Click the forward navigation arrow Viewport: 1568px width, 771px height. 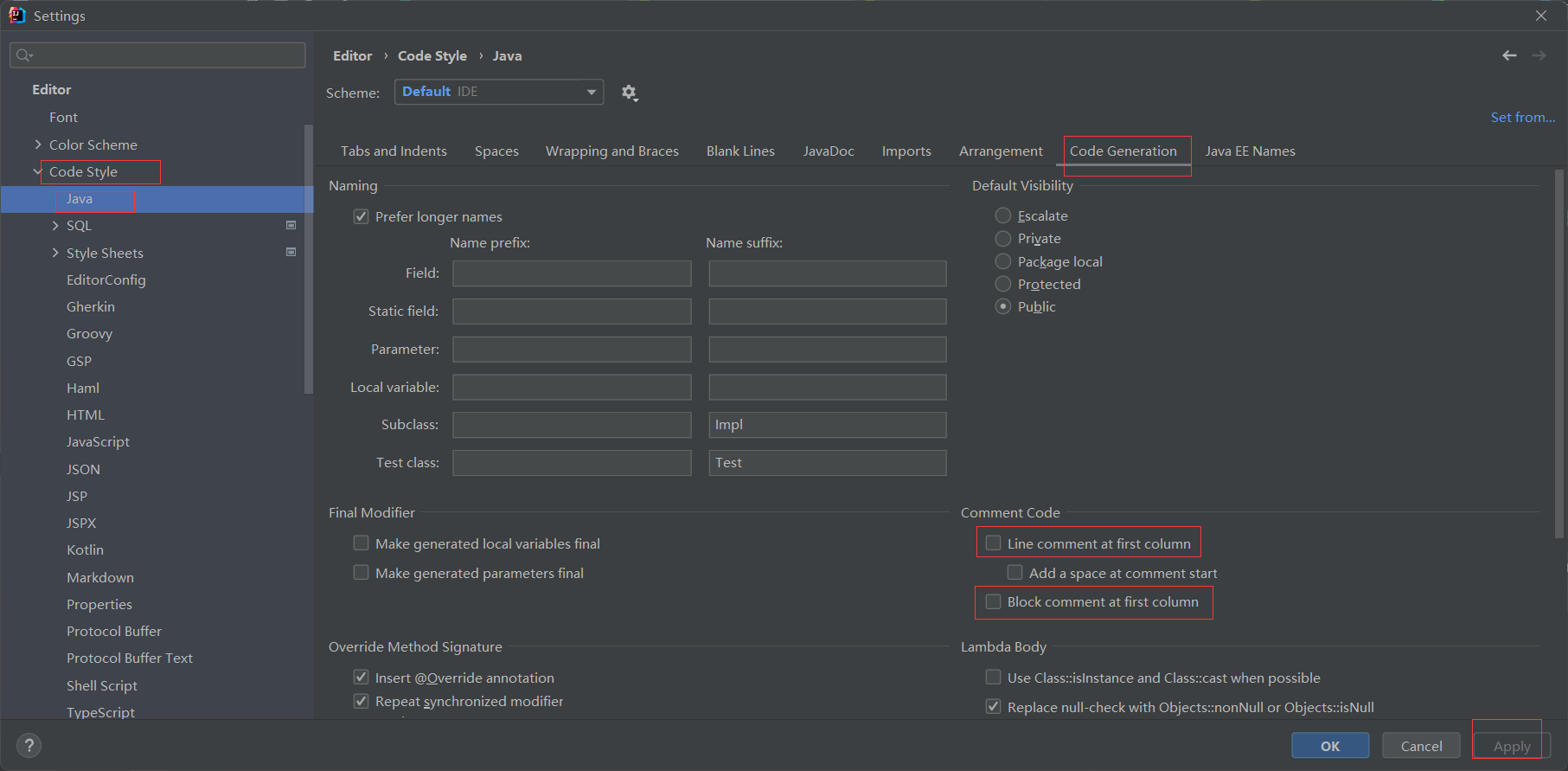point(1539,55)
